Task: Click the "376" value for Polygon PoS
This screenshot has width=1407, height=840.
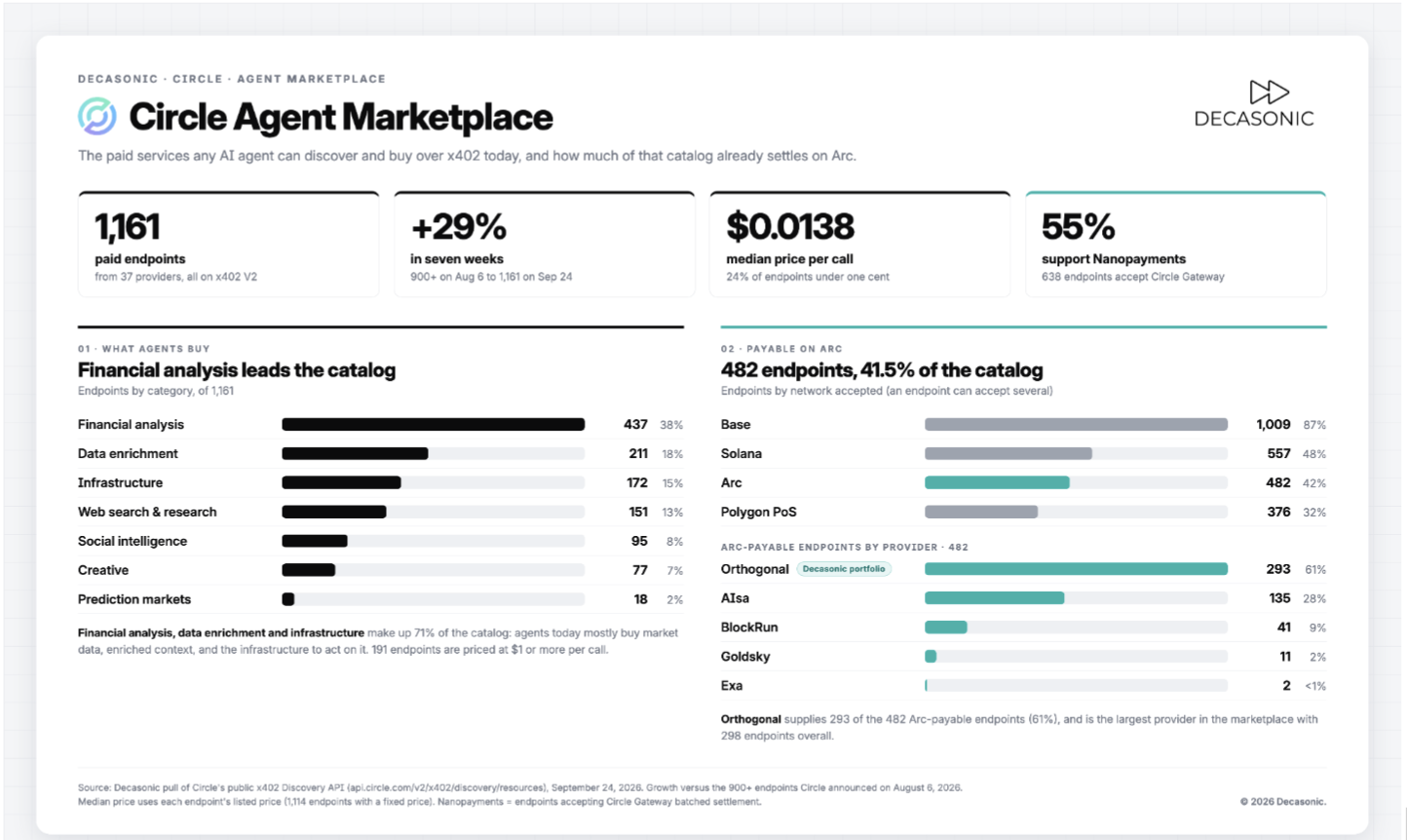Action: point(1278,513)
